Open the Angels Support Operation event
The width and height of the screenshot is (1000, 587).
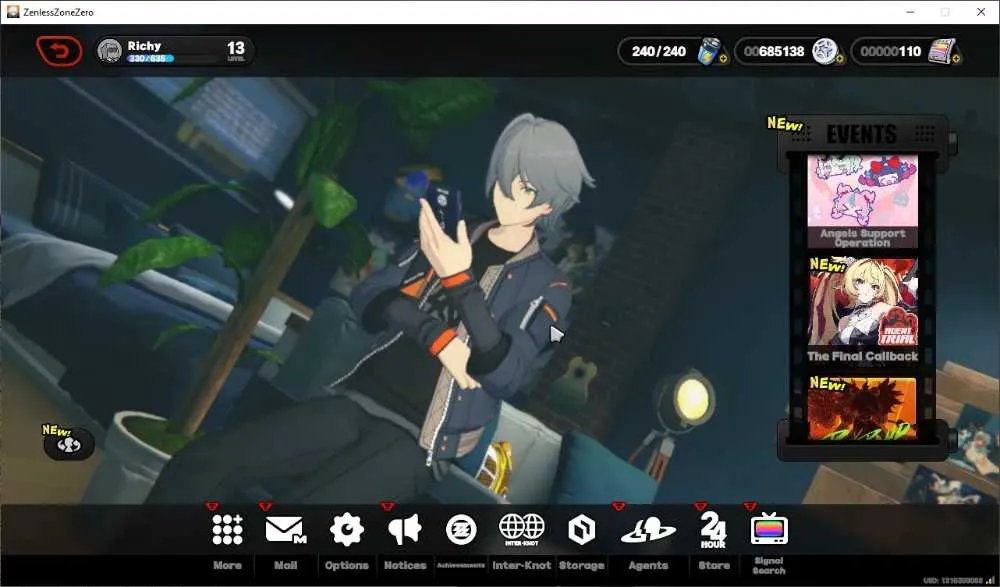click(x=862, y=201)
